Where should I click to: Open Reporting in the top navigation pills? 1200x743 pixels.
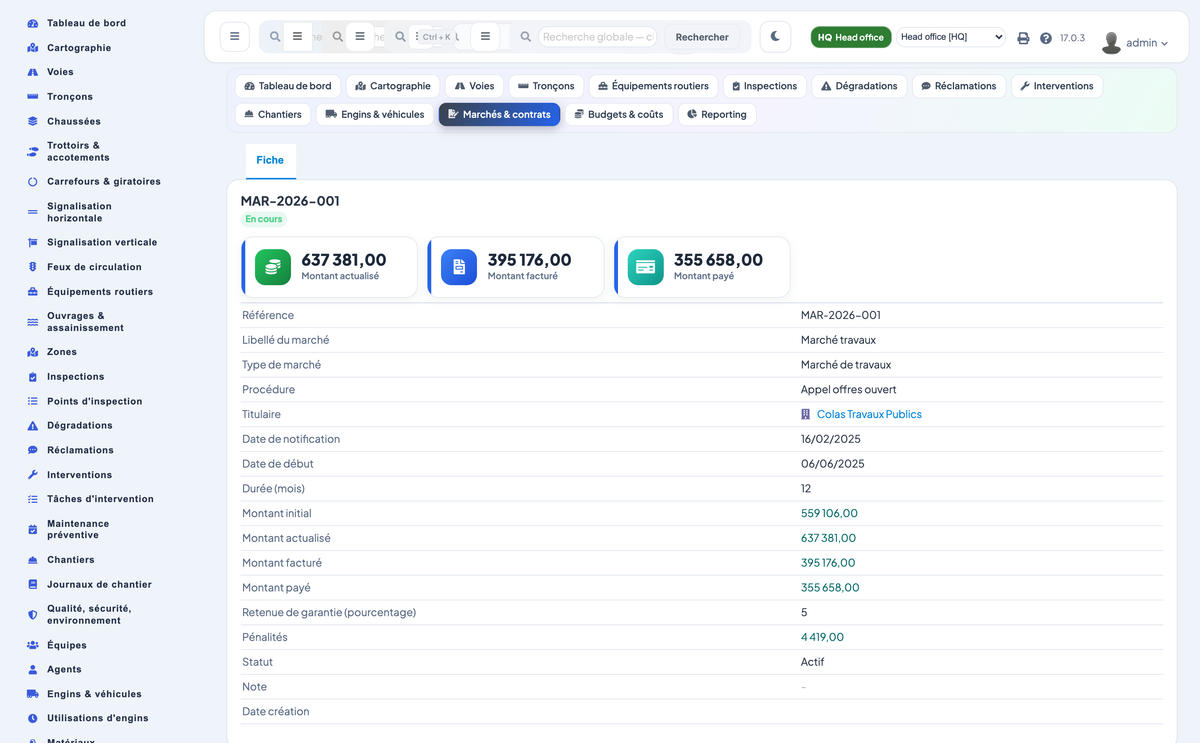coord(717,114)
